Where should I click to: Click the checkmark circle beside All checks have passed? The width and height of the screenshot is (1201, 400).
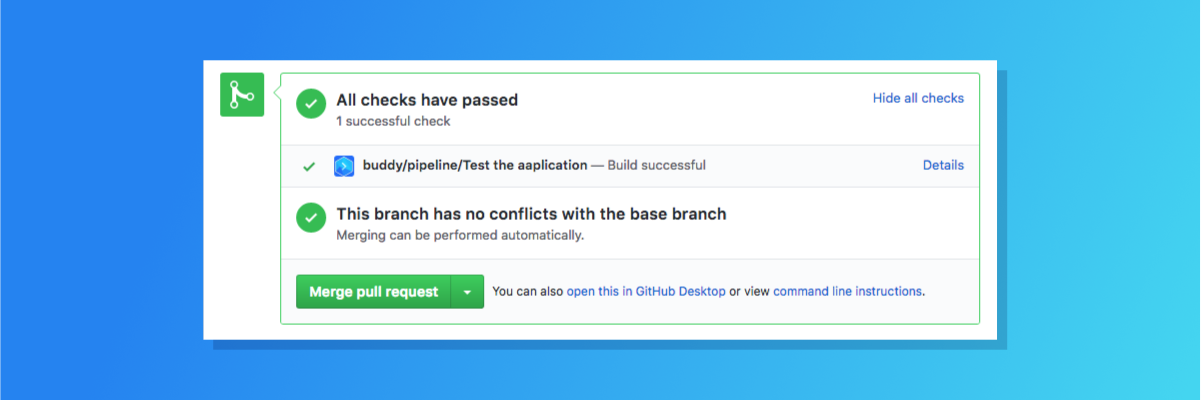click(312, 102)
